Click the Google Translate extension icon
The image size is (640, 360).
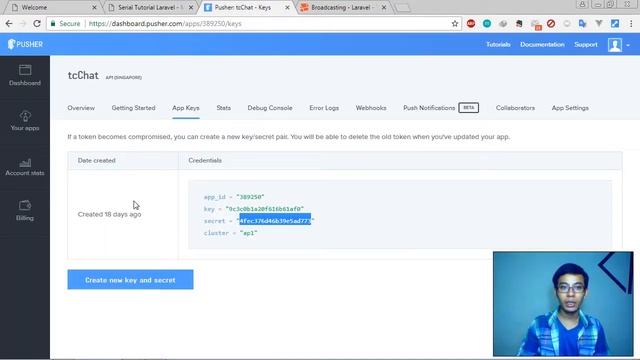coord(583,24)
